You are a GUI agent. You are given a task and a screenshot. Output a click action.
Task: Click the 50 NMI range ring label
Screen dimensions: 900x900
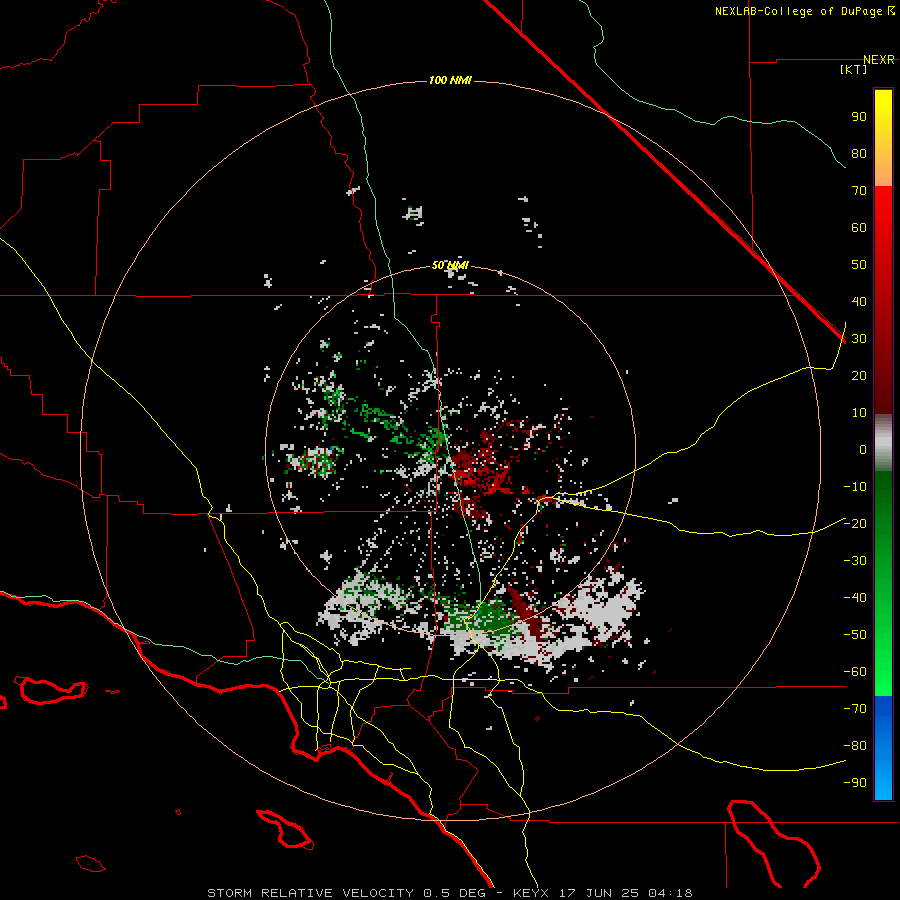click(450, 265)
